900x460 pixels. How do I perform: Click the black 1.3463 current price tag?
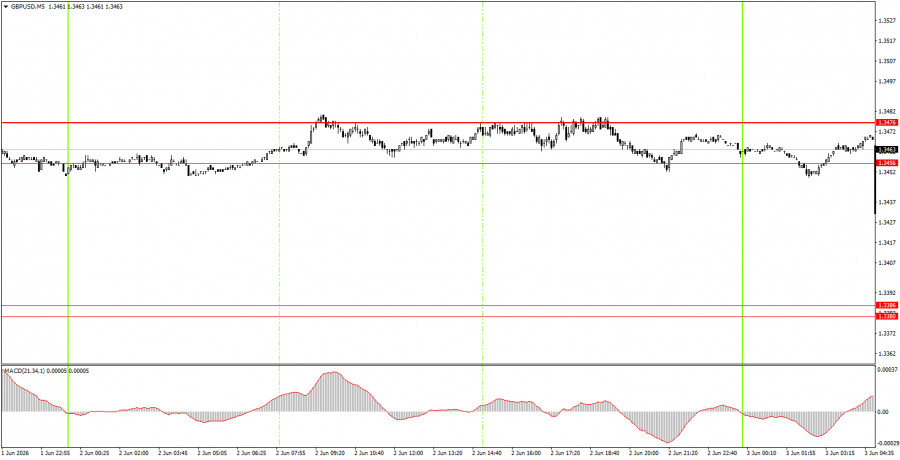(x=887, y=149)
